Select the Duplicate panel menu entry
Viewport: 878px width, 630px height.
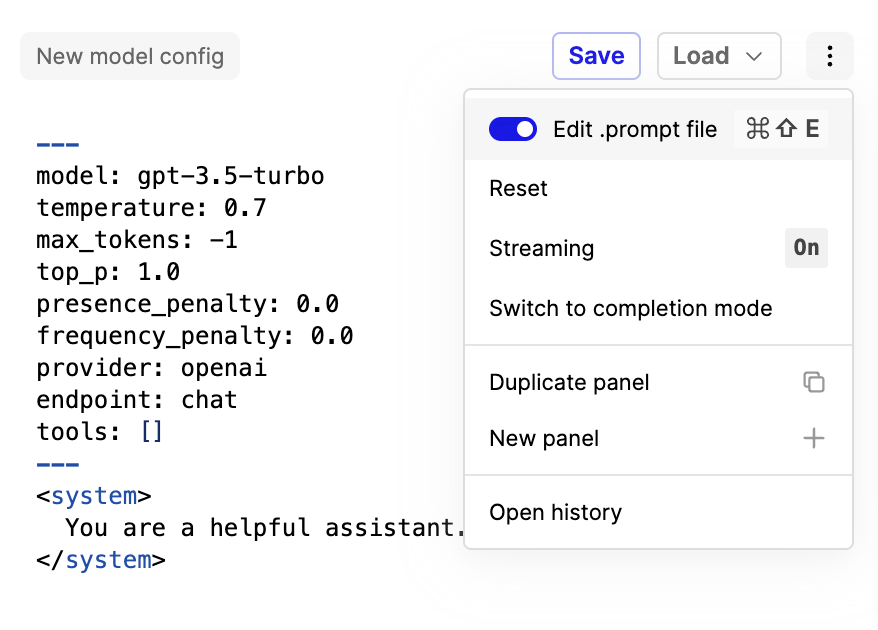[658, 382]
